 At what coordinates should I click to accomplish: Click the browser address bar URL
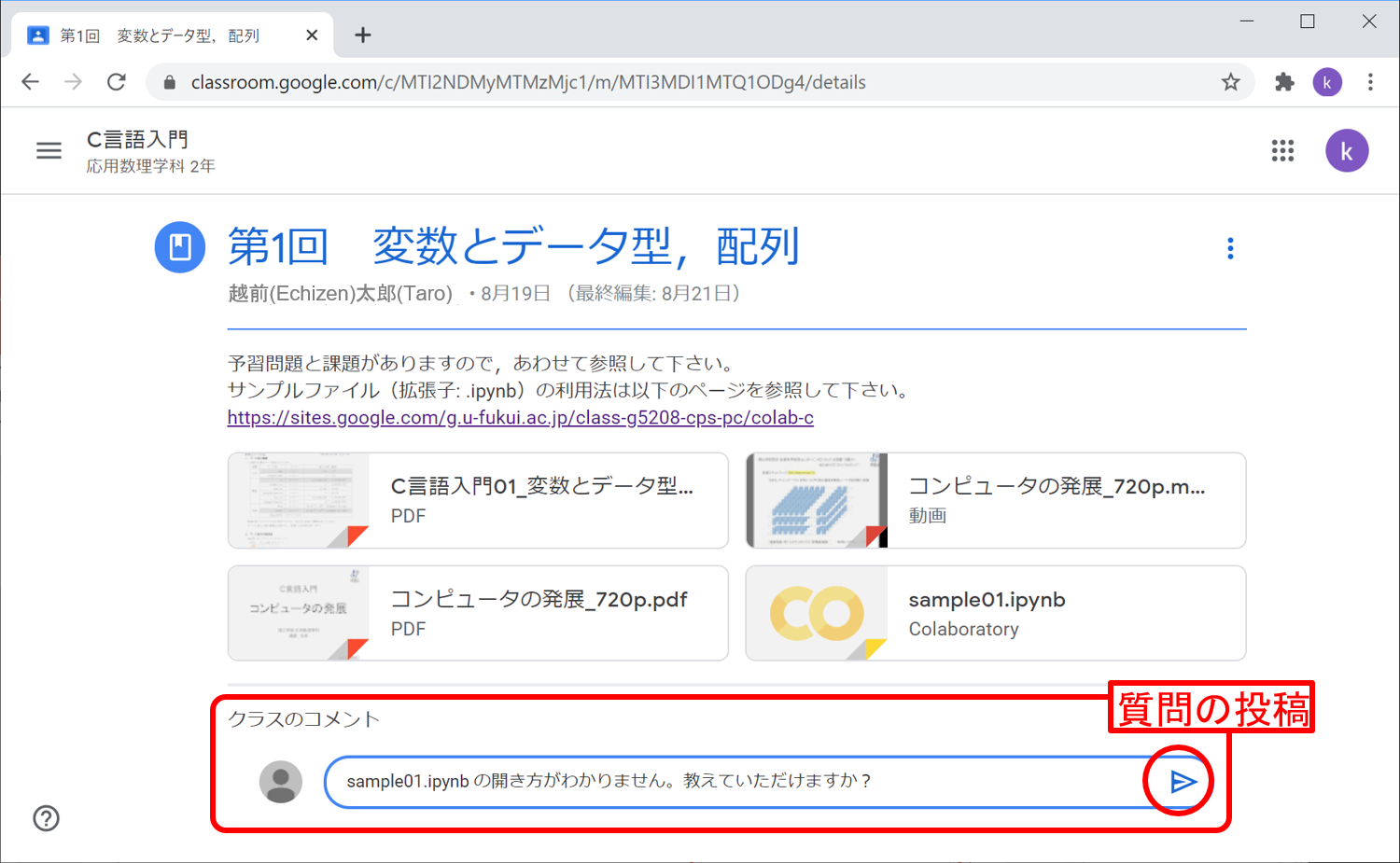pos(528,82)
